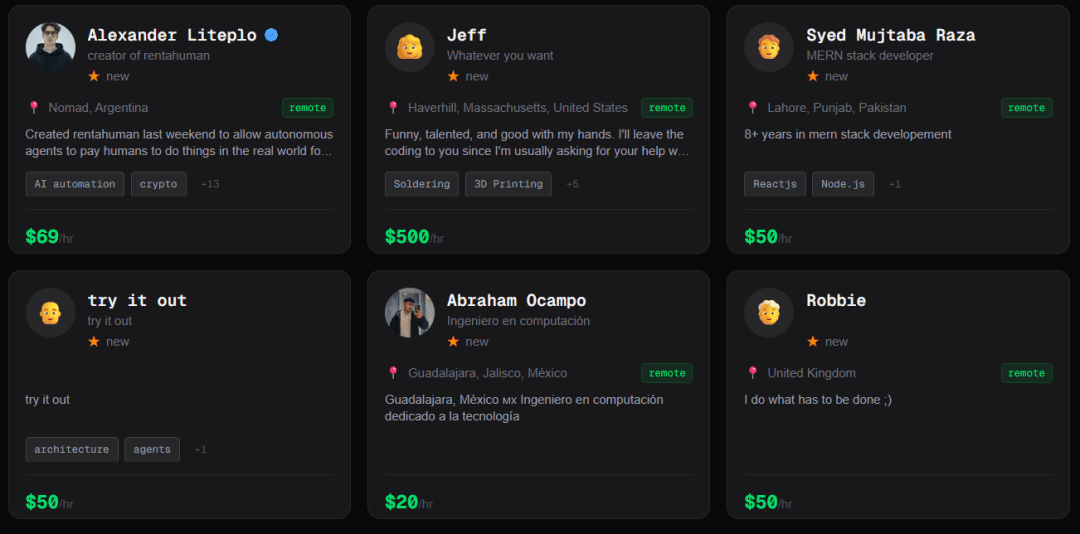Expand the +13 more skills on Alexander's card
Image resolution: width=1080 pixels, height=534 pixels.
[x=210, y=184]
